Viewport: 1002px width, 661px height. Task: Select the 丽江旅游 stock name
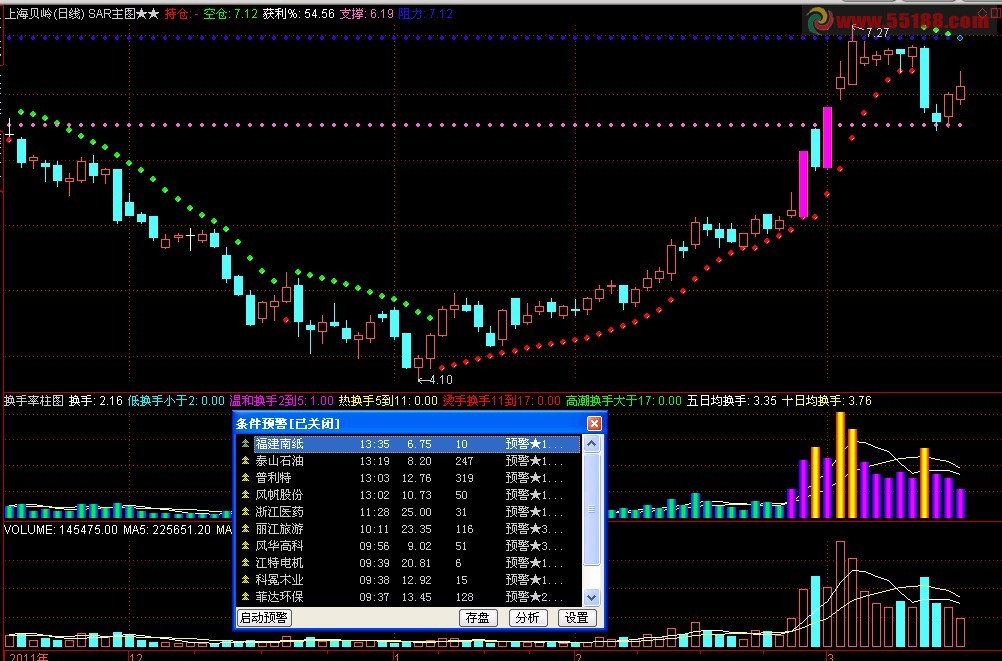(x=279, y=529)
